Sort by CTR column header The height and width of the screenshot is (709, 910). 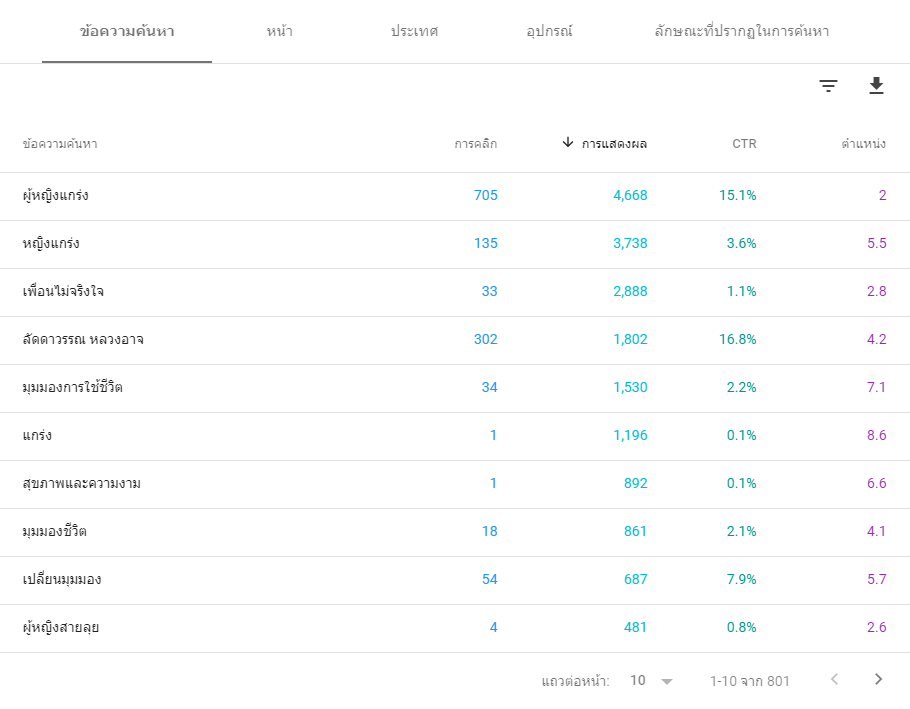744,144
